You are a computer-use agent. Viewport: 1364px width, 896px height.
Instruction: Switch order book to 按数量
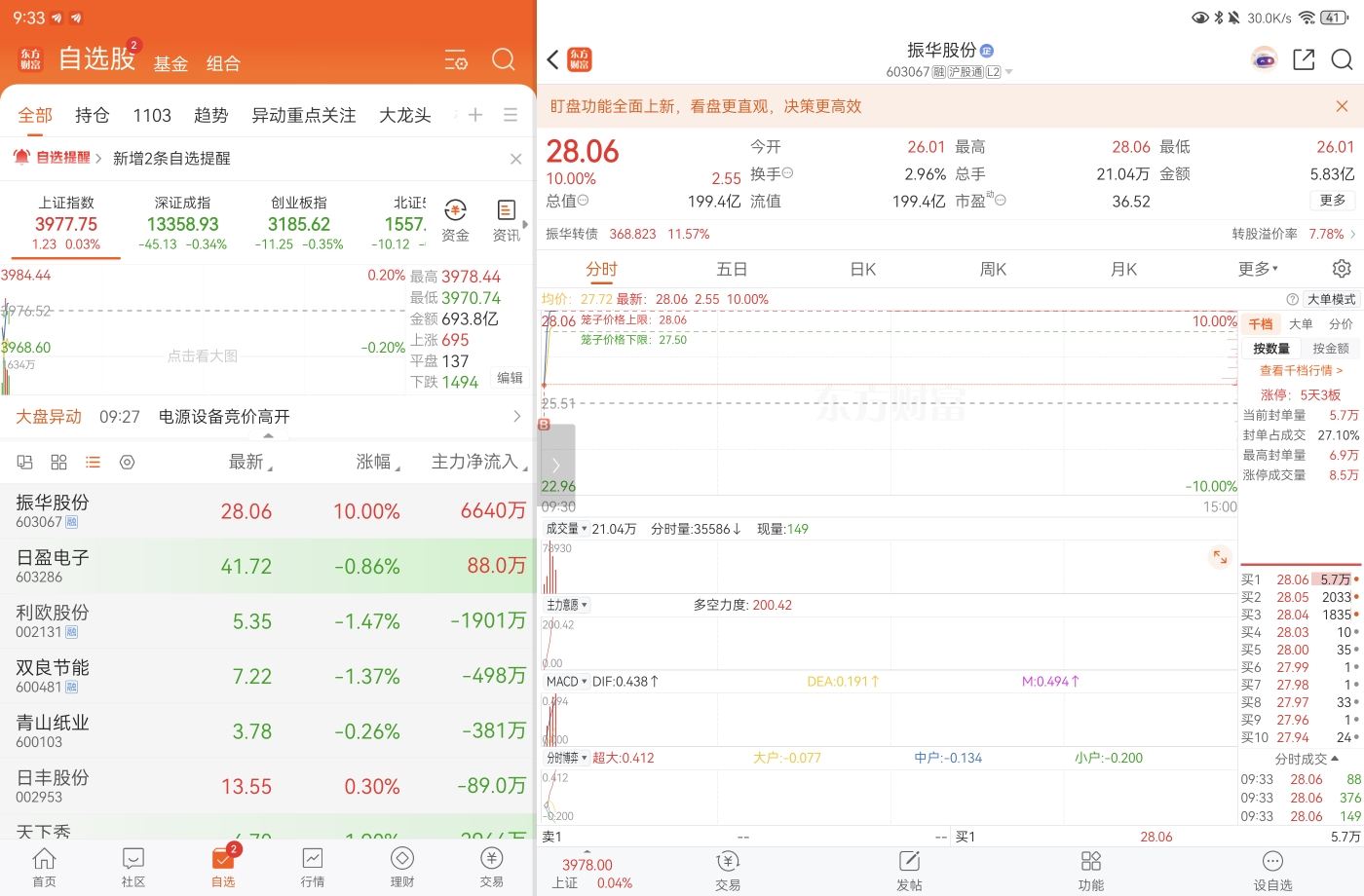tap(1271, 349)
